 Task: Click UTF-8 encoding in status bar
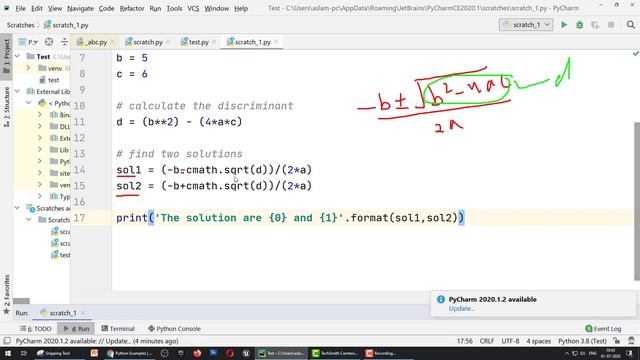(x=510, y=341)
